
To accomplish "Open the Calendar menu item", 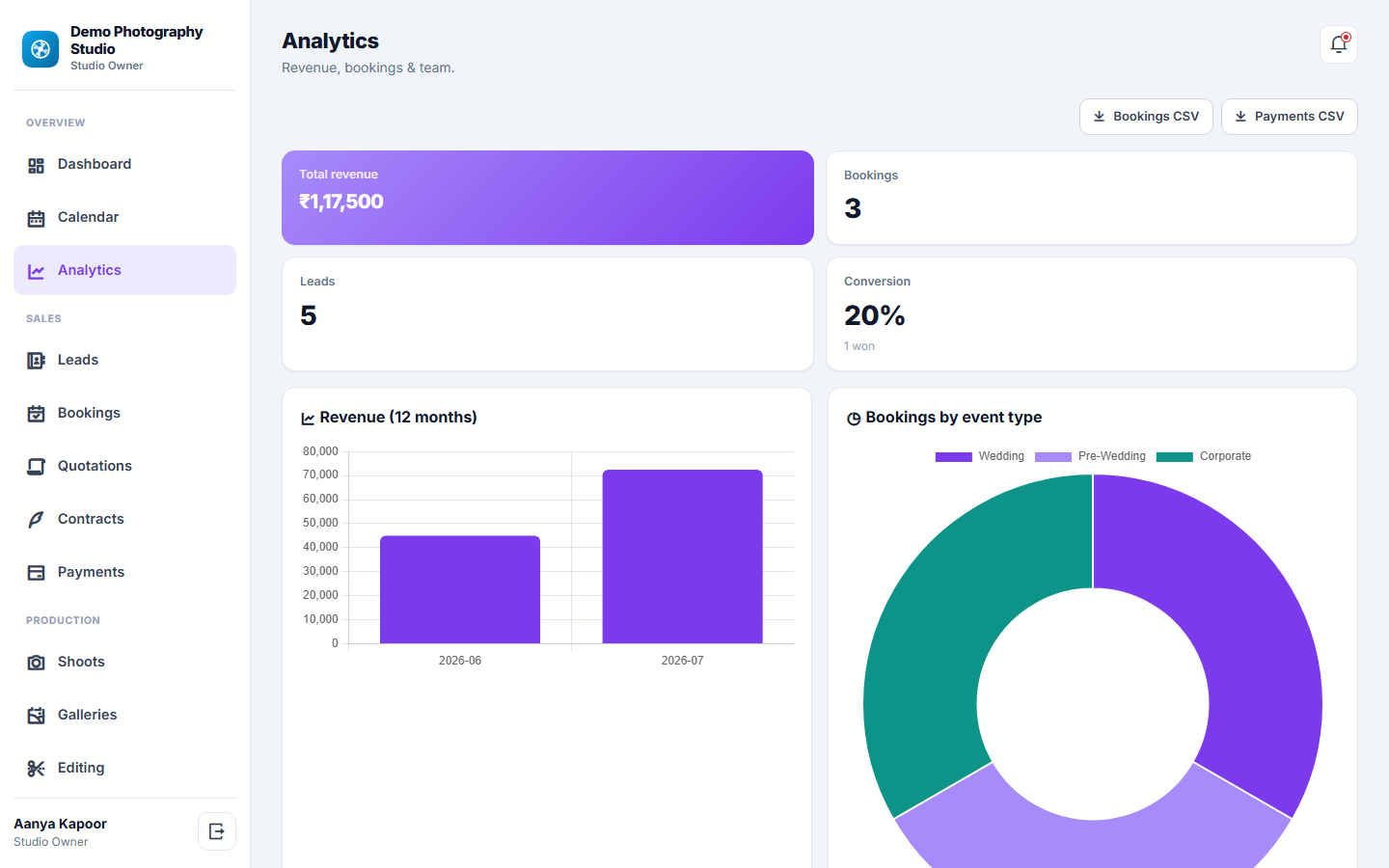I will pos(124,217).
